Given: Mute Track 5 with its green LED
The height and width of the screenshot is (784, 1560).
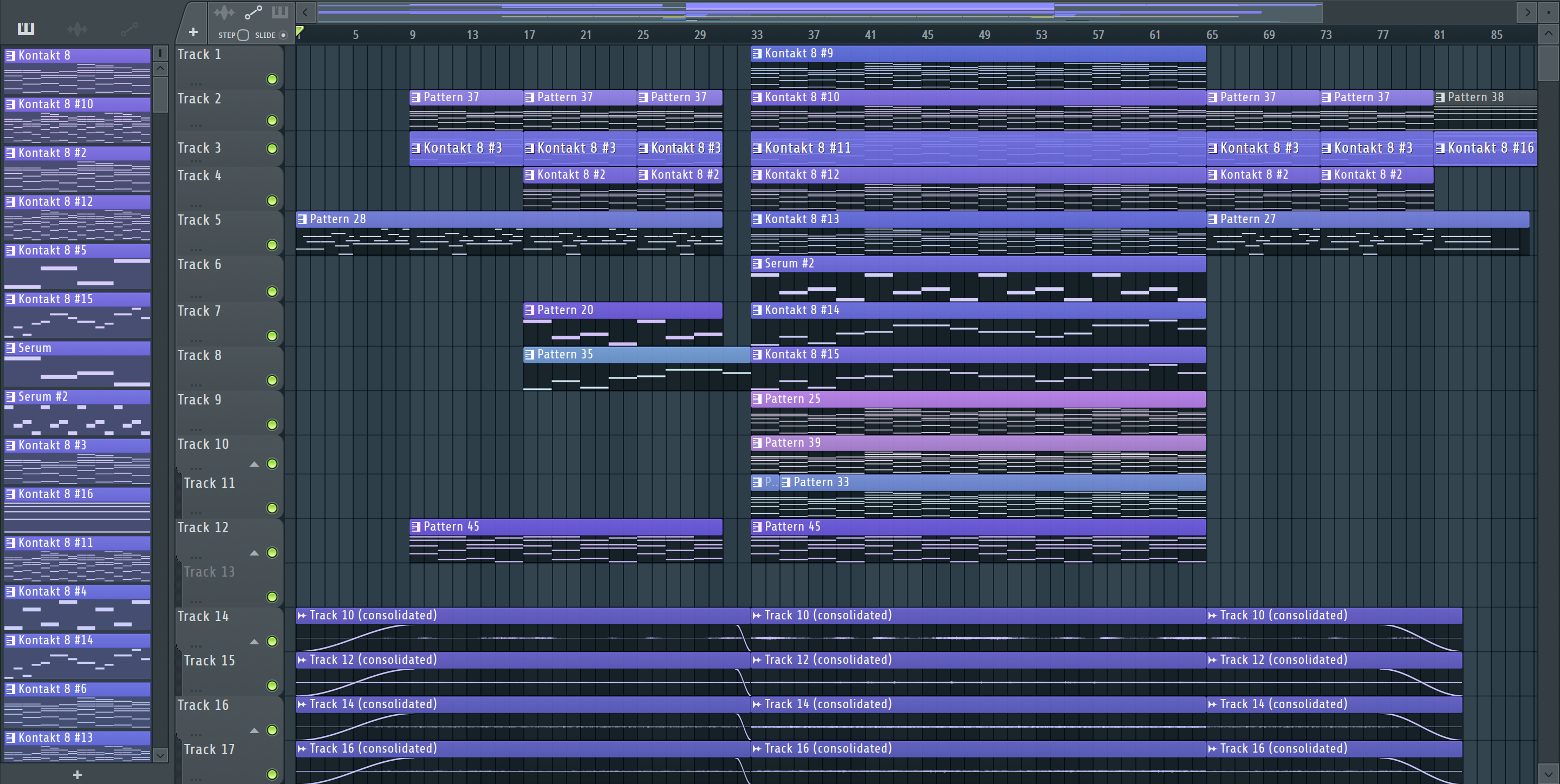Looking at the screenshot, I should tap(272, 245).
